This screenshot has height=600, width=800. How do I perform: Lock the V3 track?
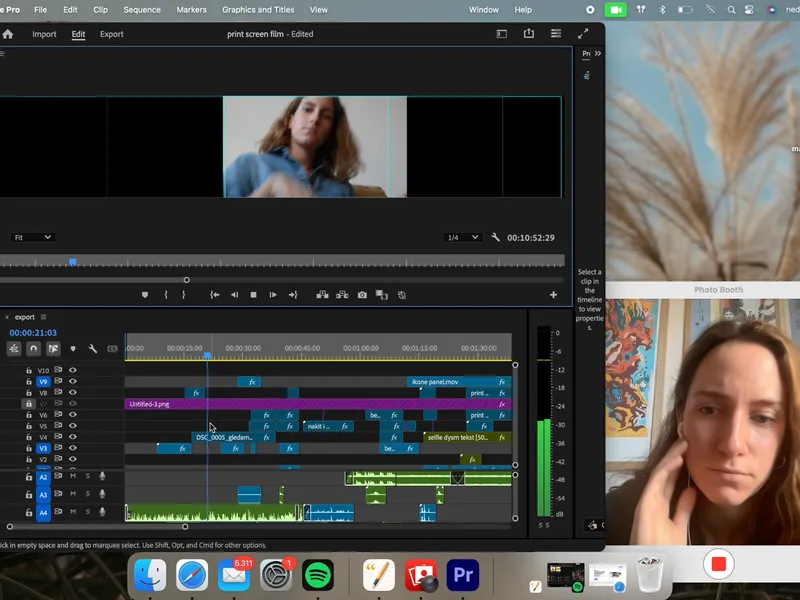(x=29, y=448)
